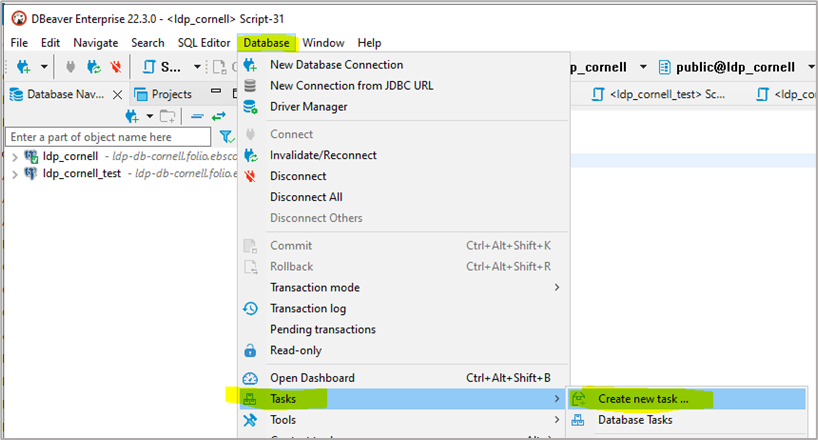
Task: Close the Database Navigator tab
Action: 118,94
